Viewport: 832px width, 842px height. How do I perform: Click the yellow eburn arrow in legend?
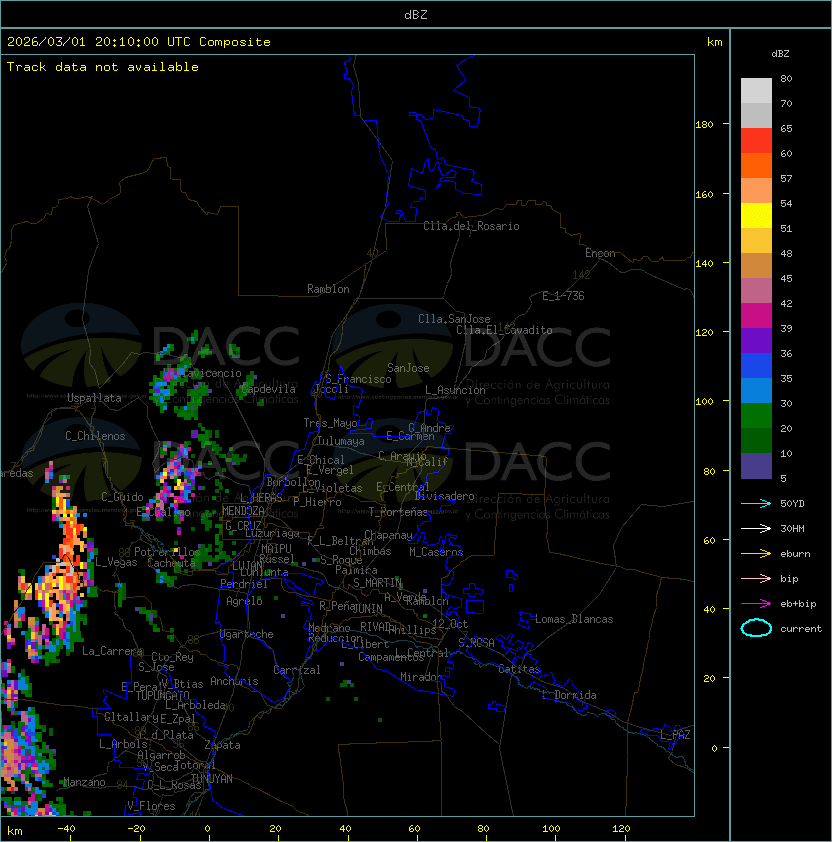coord(756,554)
